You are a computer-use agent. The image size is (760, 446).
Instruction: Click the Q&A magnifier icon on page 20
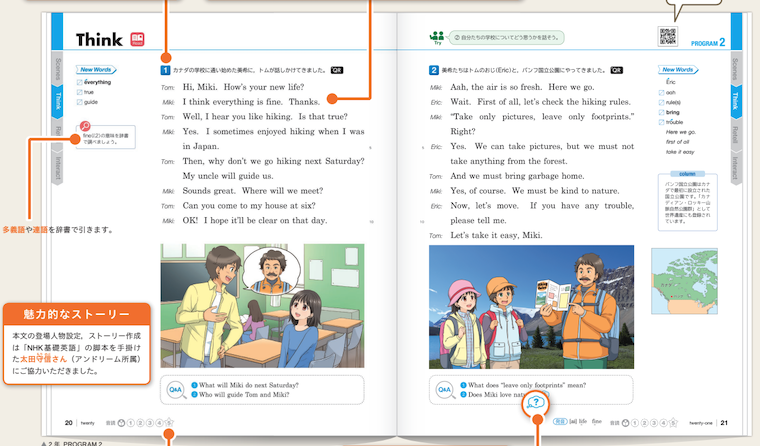(176, 390)
